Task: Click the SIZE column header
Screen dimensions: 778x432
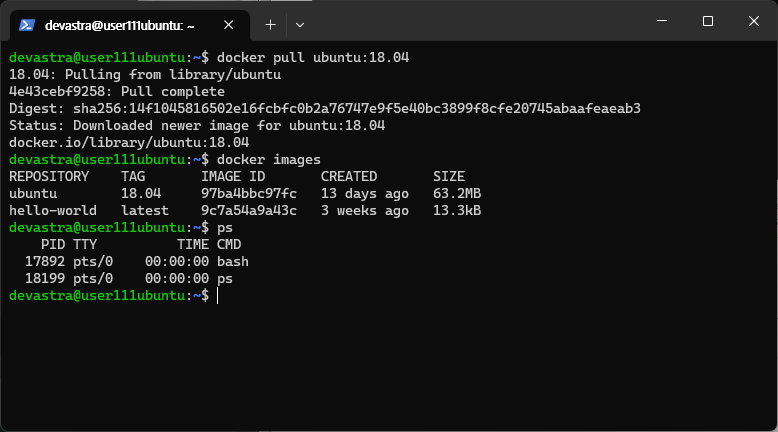Action: click(449, 176)
